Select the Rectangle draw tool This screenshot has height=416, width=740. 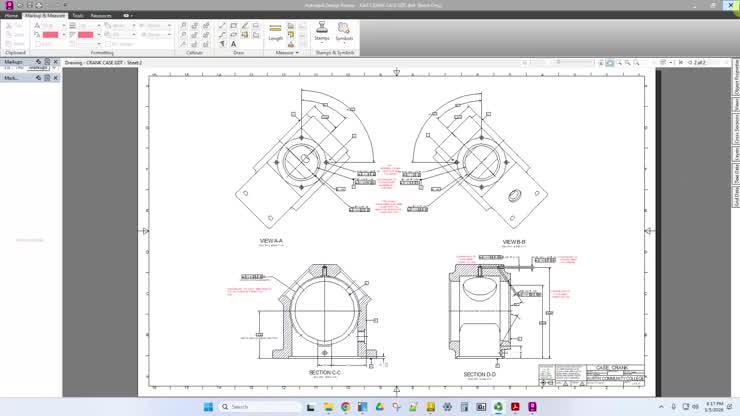(234, 25)
